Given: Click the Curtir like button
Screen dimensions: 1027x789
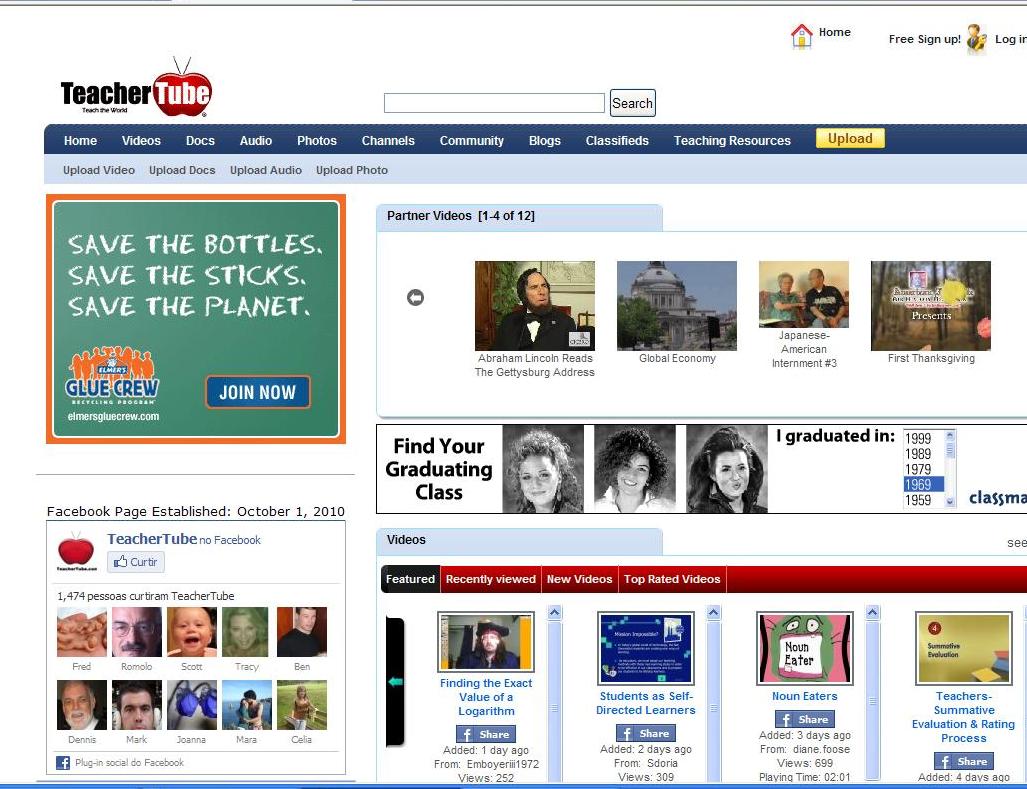Looking at the screenshot, I should tap(136, 562).
